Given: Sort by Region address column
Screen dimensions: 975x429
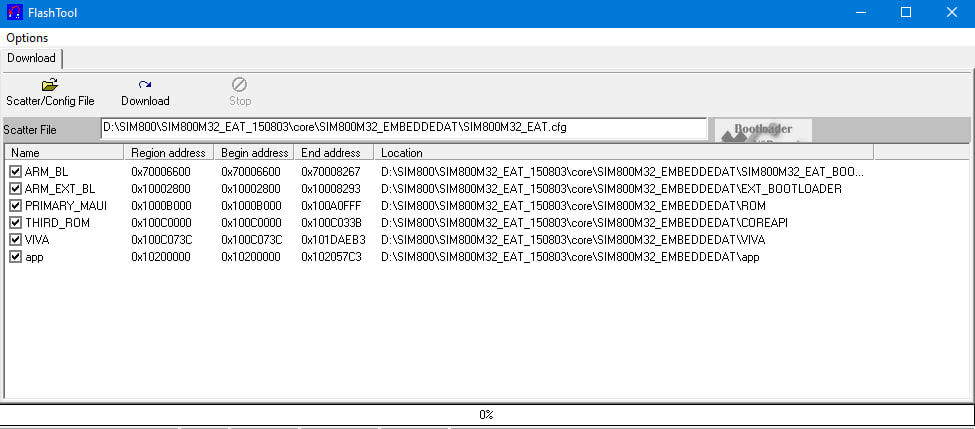Looking at the screenshot, I should pos(169,152).
